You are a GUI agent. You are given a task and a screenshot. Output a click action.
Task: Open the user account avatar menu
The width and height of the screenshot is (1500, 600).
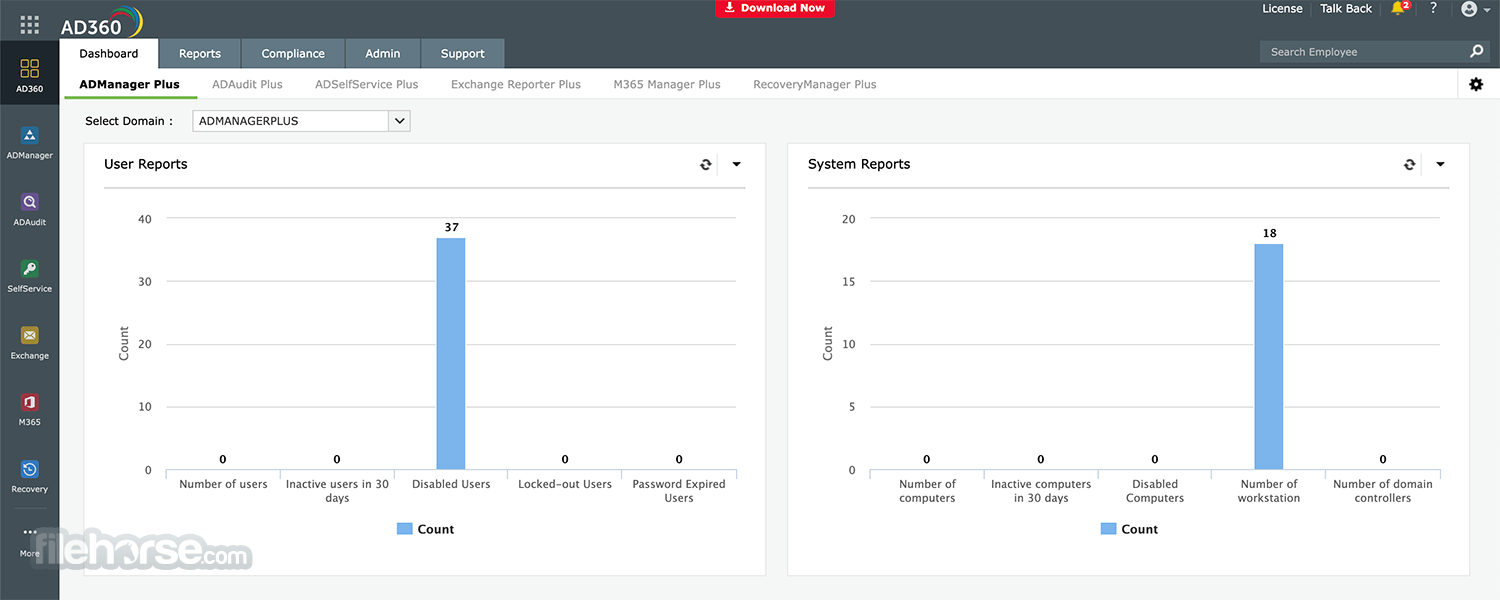pos(1473,9)
